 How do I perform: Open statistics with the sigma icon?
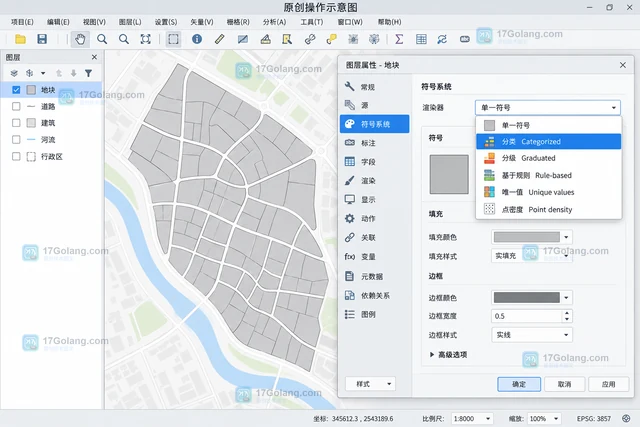point(399,39)
